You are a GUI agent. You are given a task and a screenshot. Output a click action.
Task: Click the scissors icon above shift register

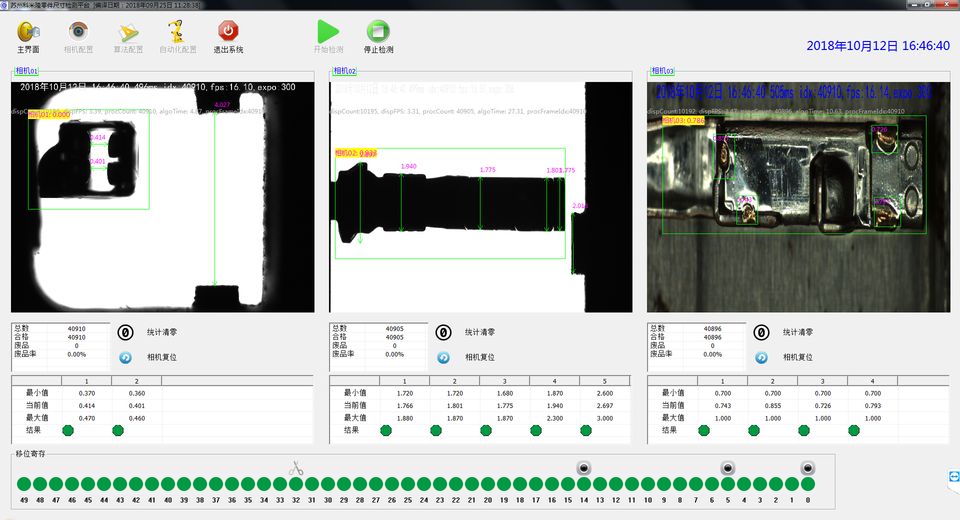(x=295, y=468)
